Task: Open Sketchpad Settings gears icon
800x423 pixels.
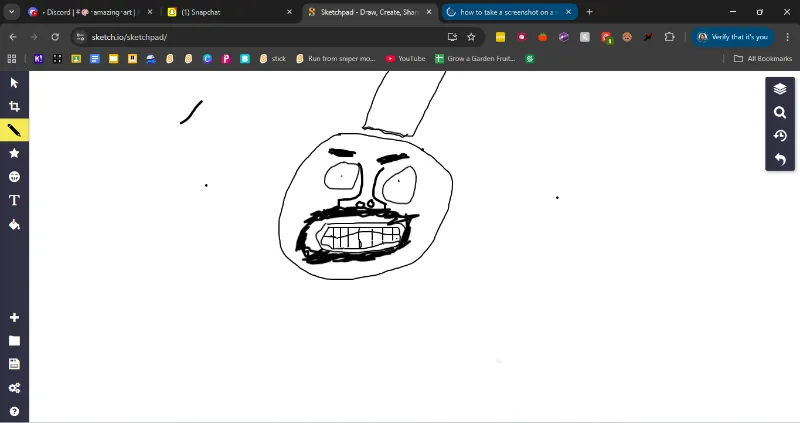Action: (x=14, y=388)
